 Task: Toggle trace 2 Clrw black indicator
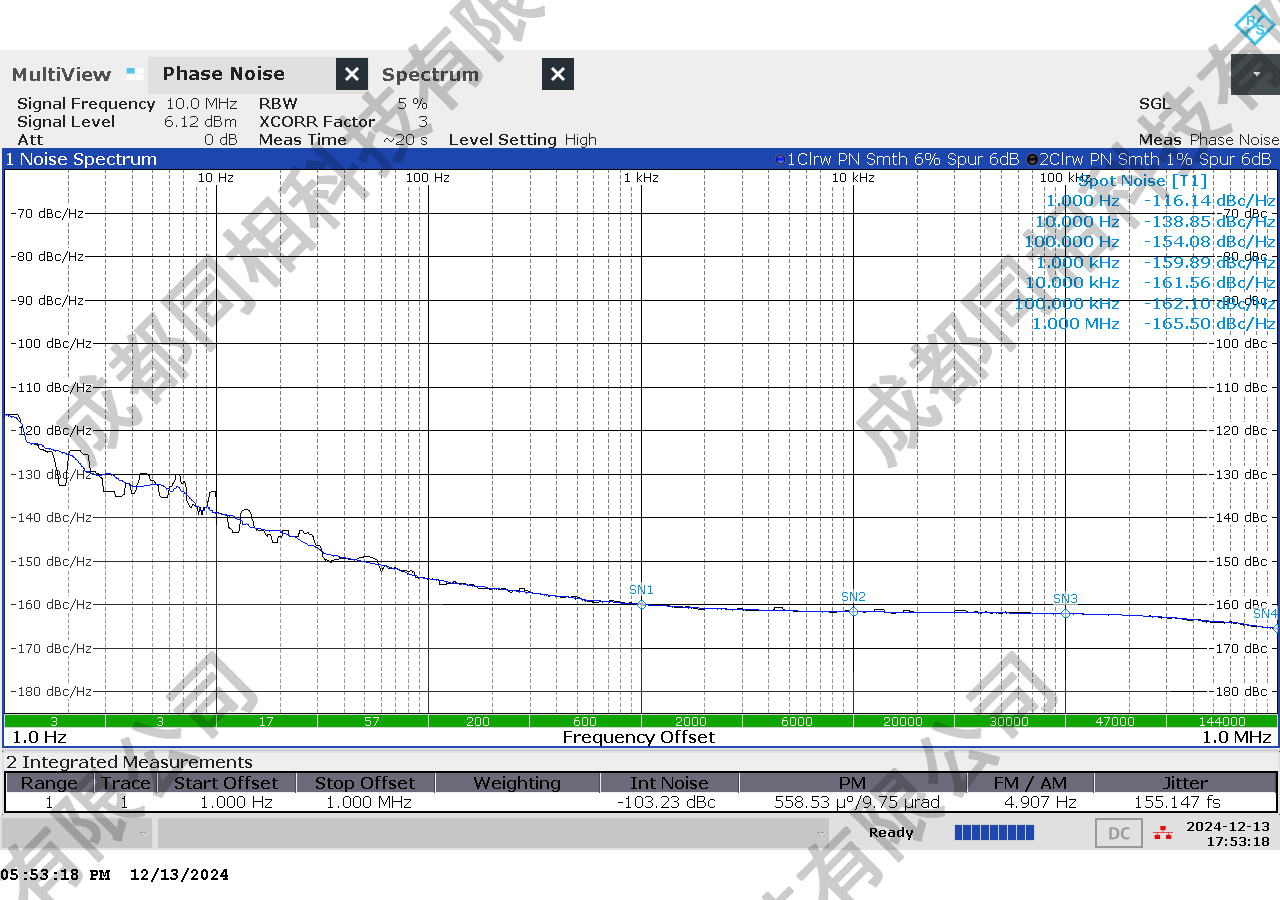(1032, 160)
